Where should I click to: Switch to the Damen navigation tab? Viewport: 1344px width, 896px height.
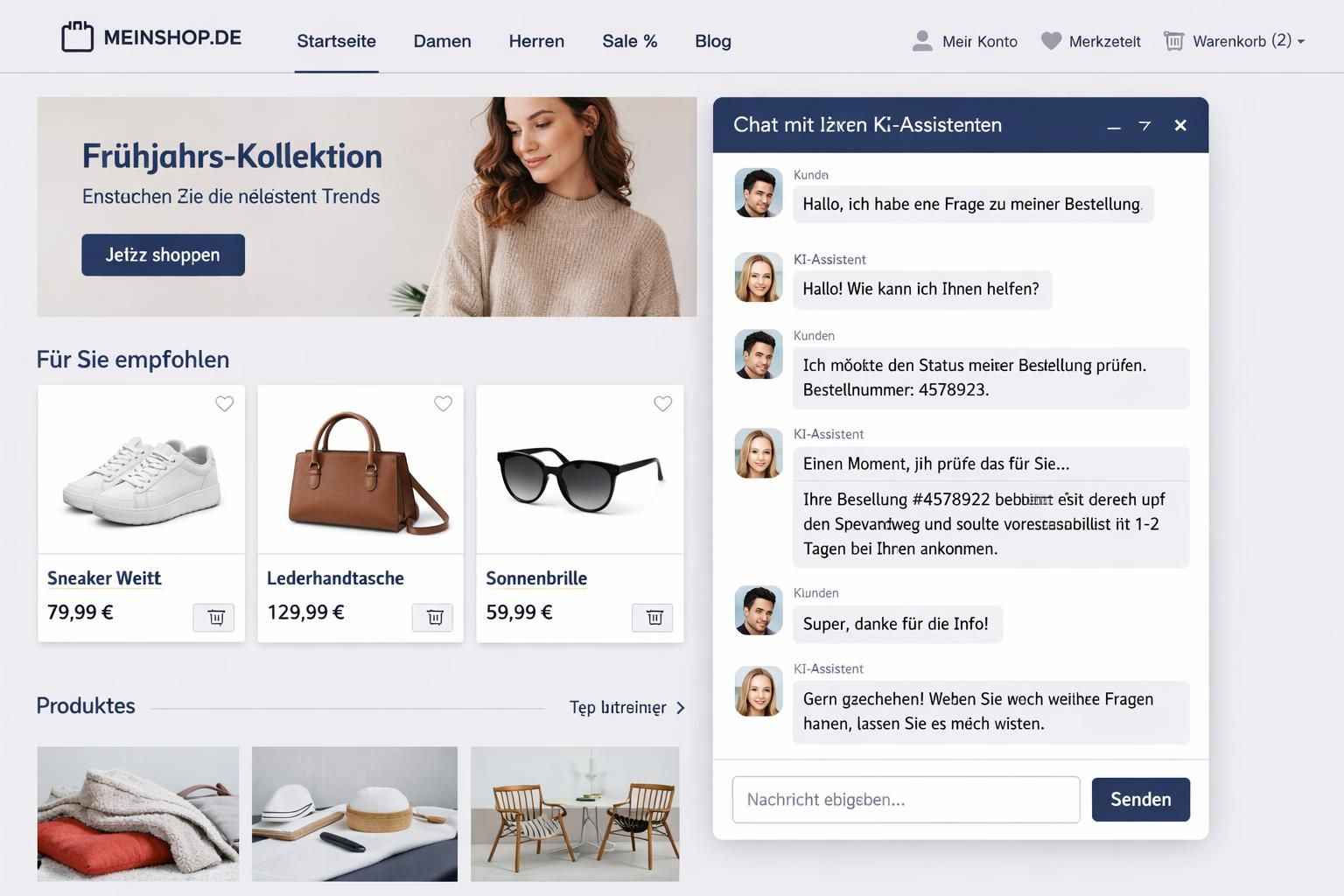tap(442, 41)
